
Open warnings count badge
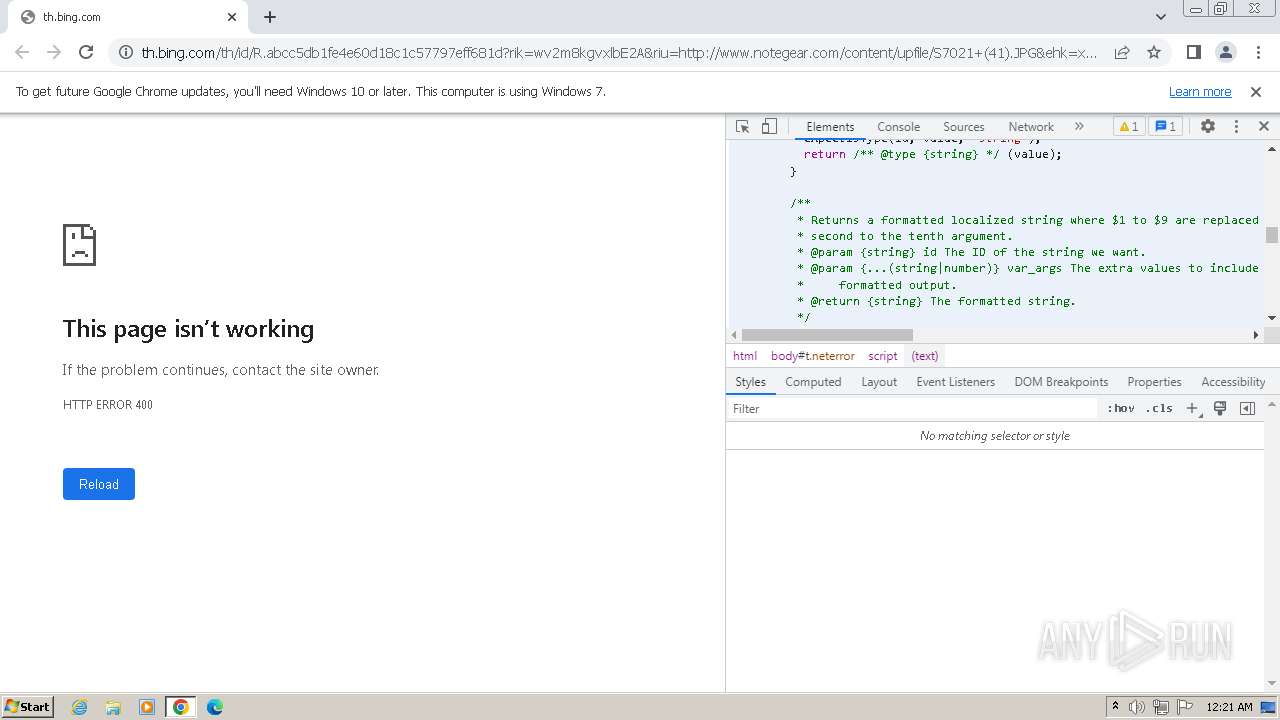[x=1129, y=126]
